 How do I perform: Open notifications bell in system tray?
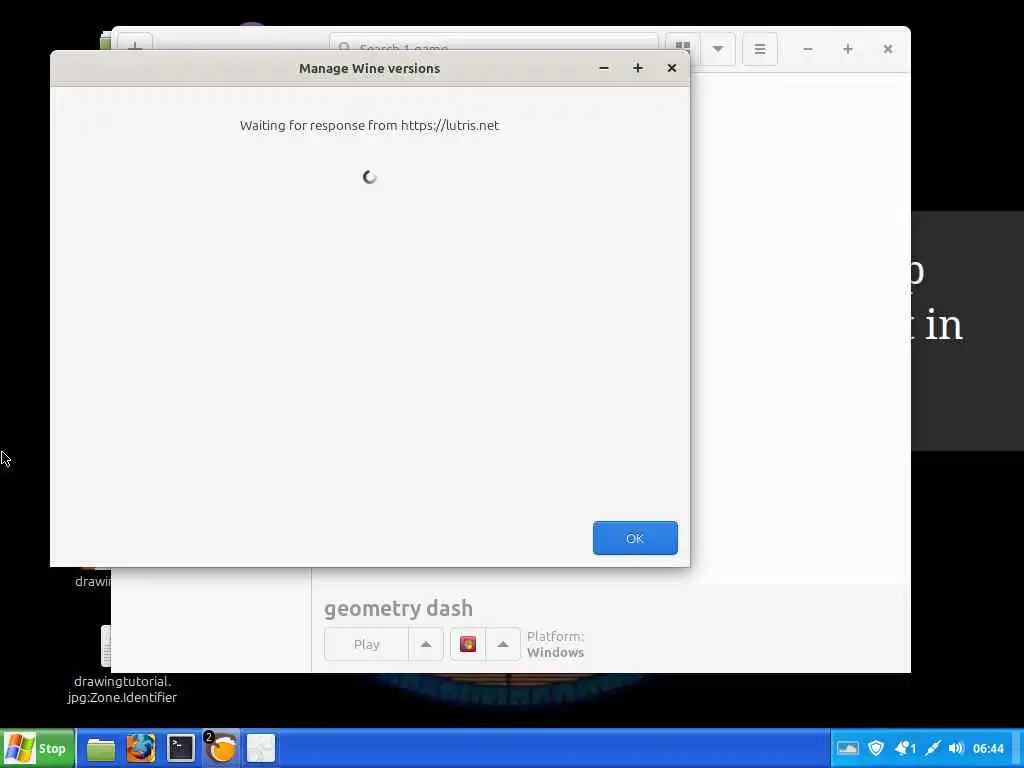tap(904, 748)
